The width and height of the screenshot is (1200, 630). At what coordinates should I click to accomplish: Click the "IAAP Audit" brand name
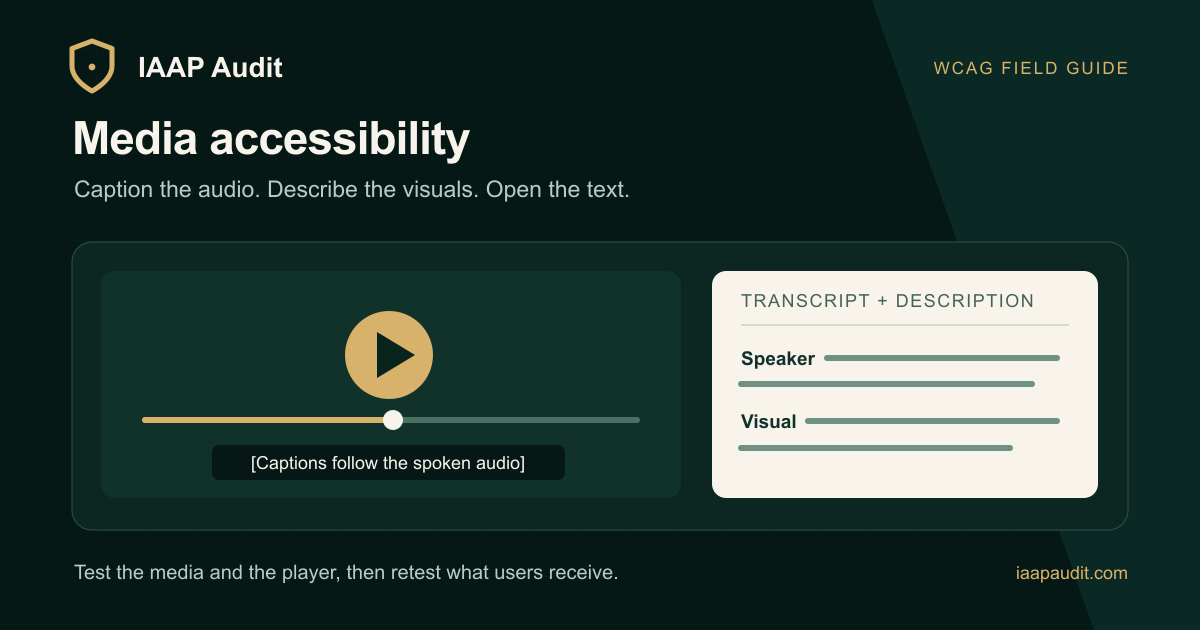(210, 68)
